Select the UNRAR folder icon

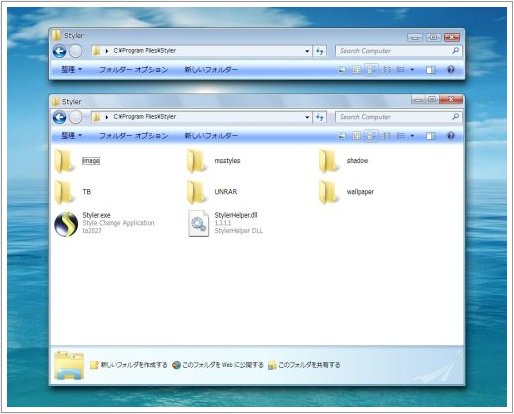click(x=196, y=192)
